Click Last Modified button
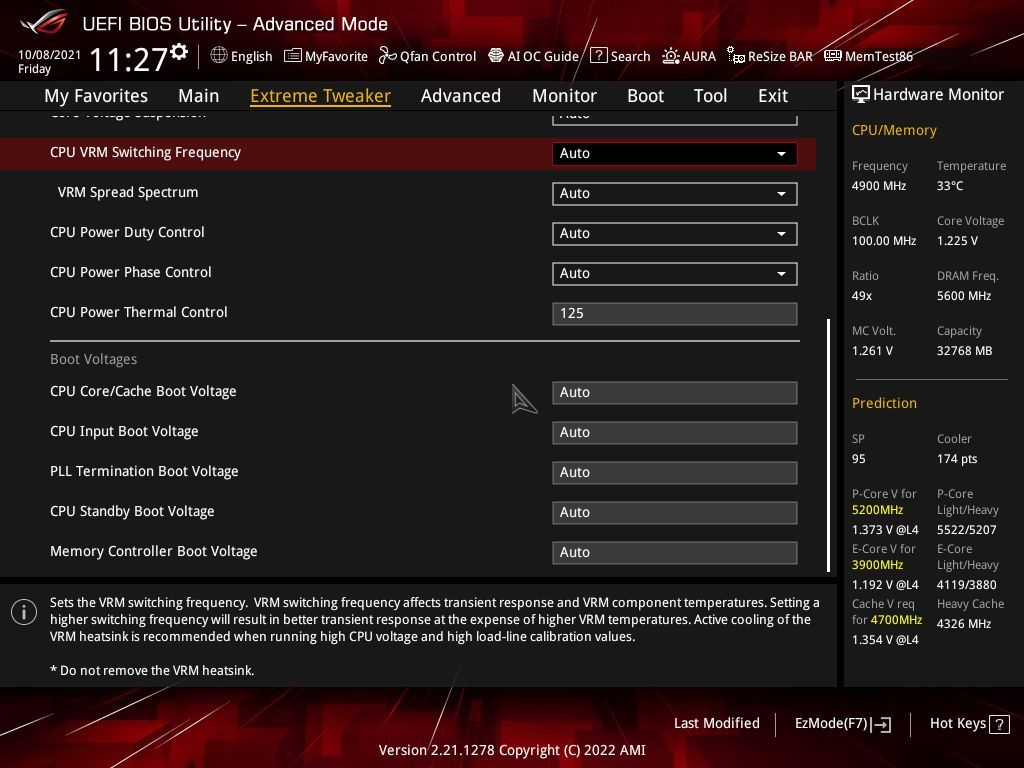 pos(716,723)
